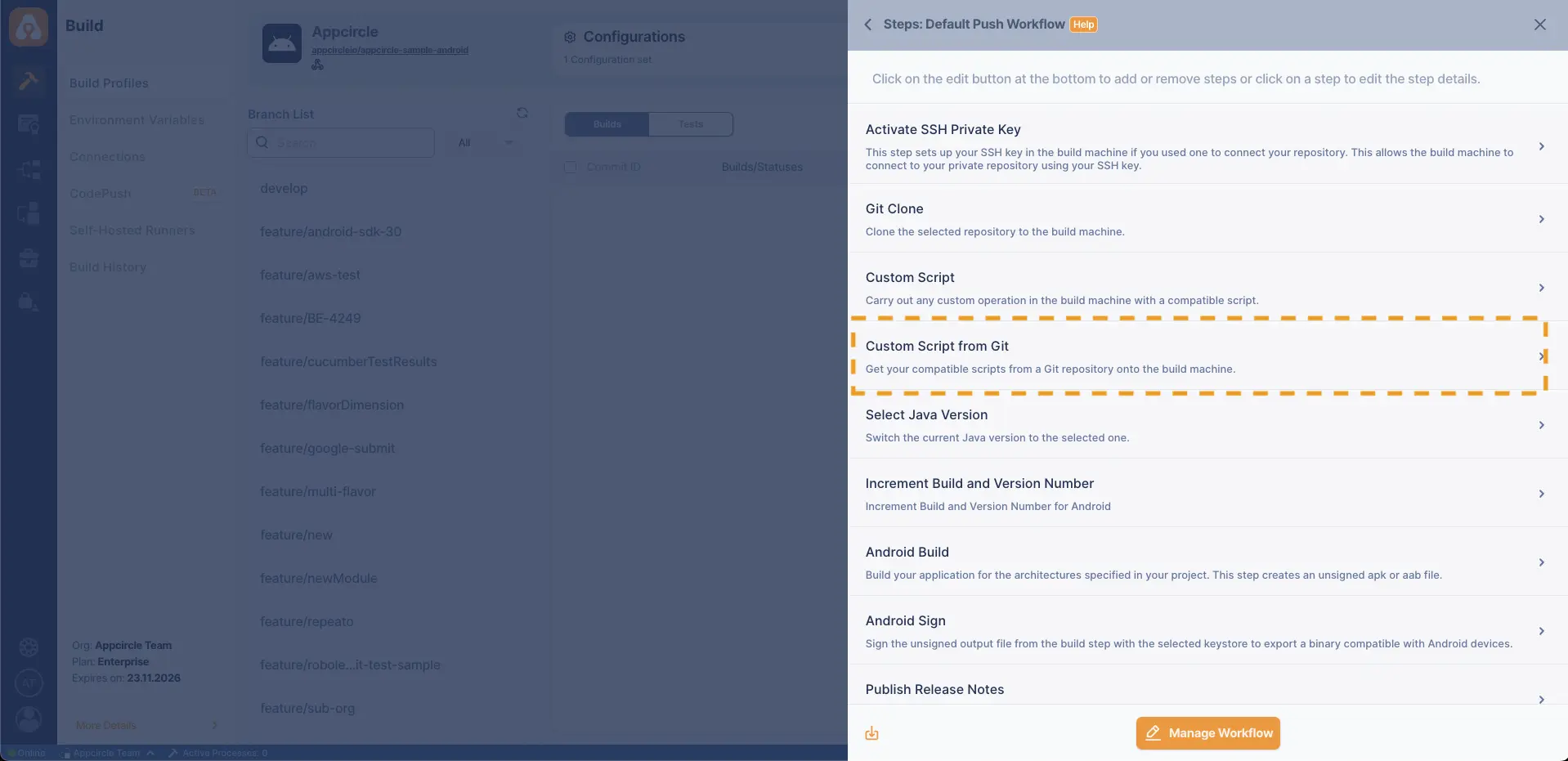This screenshot has width=1568, height=761.
Task: Expand chevron for Git Clone
Action: tap(1541, 219)
